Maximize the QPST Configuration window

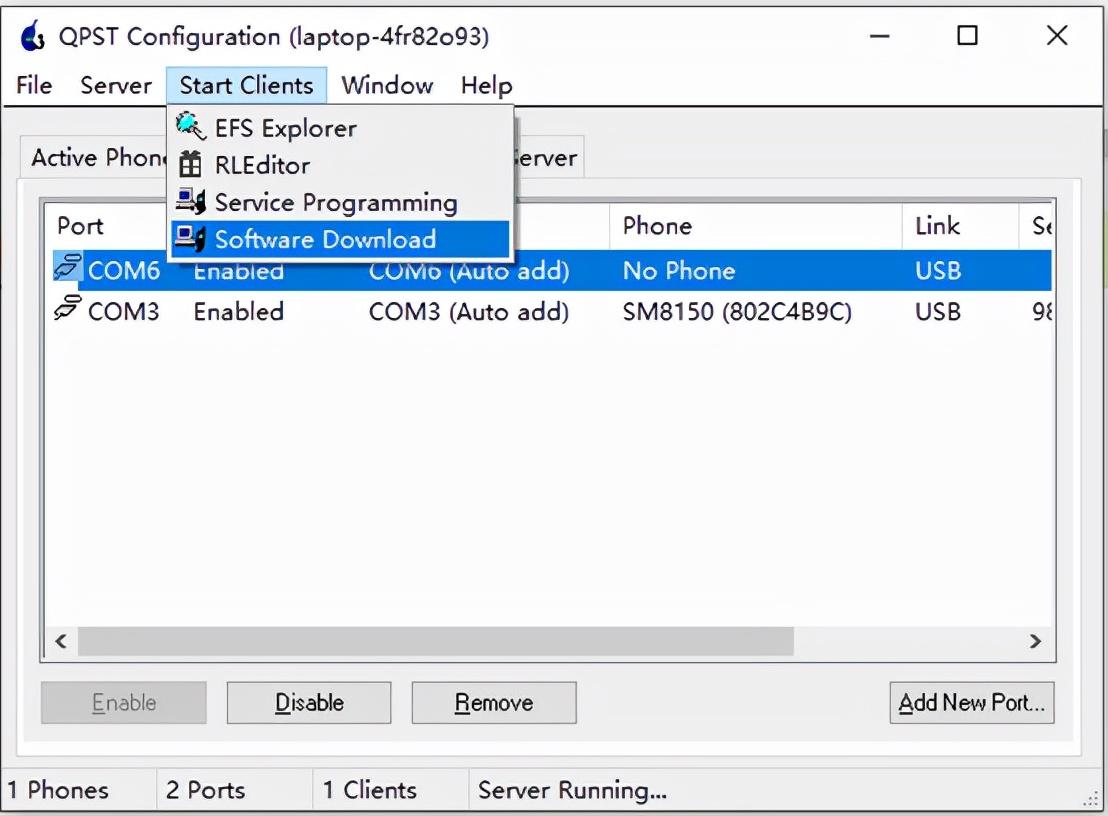point(967,35)
